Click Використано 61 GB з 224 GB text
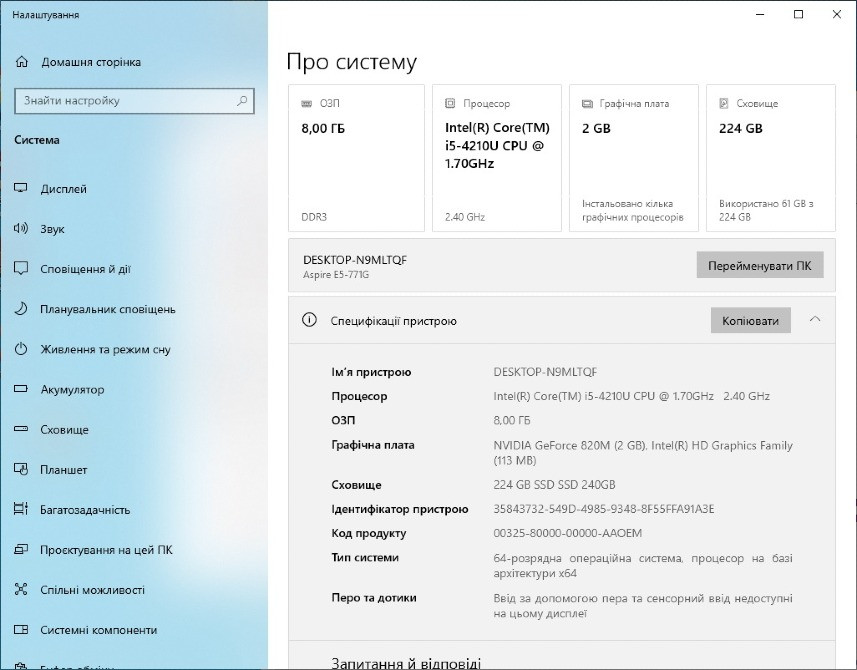857x670 pixels. coord(766,210)
